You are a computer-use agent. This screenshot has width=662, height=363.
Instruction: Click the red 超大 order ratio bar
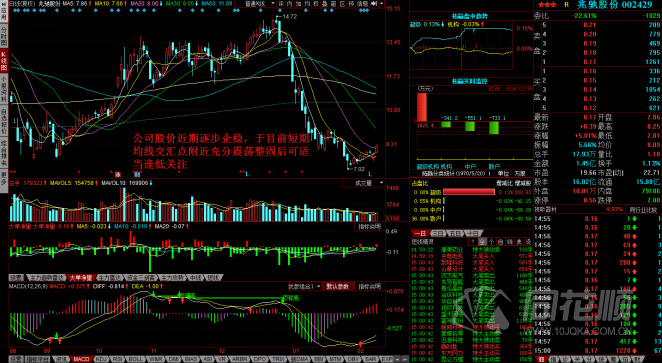point(469,192)
